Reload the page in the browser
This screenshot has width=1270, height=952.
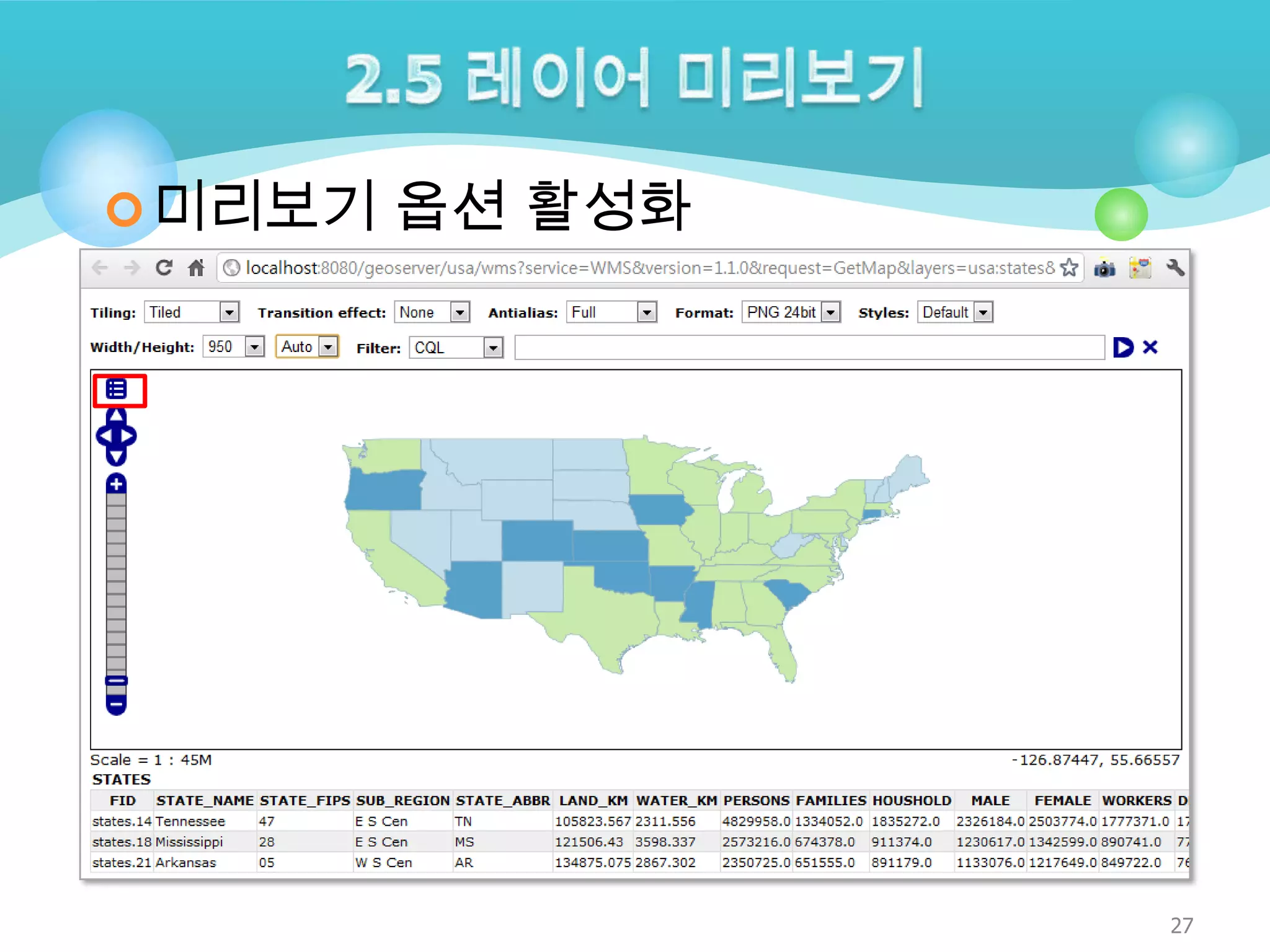tap(164, 268)
